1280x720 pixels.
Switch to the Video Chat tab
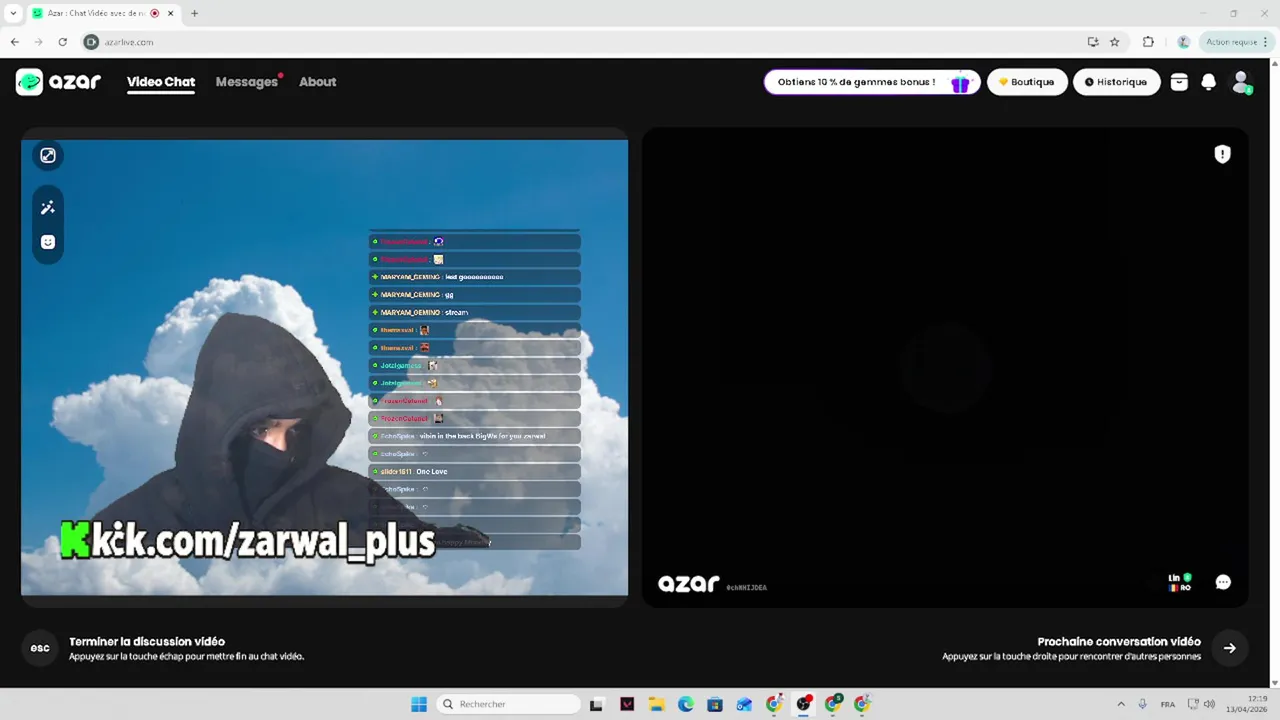pyautogui.click(x=161, y=82)
